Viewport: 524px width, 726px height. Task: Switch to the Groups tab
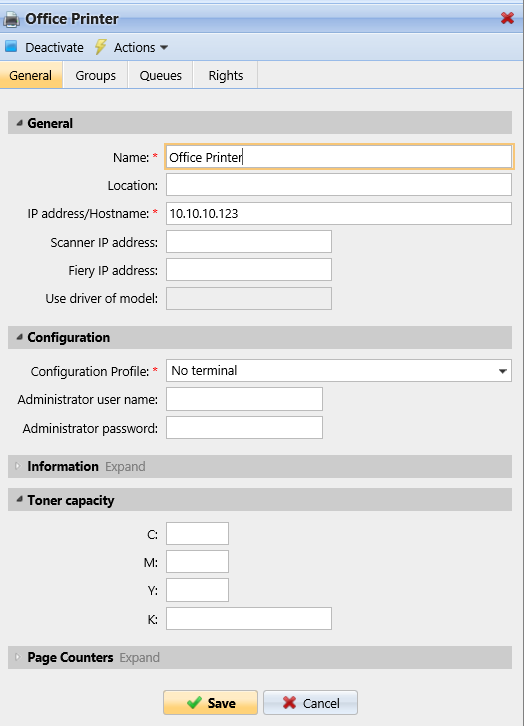[95, 75]
